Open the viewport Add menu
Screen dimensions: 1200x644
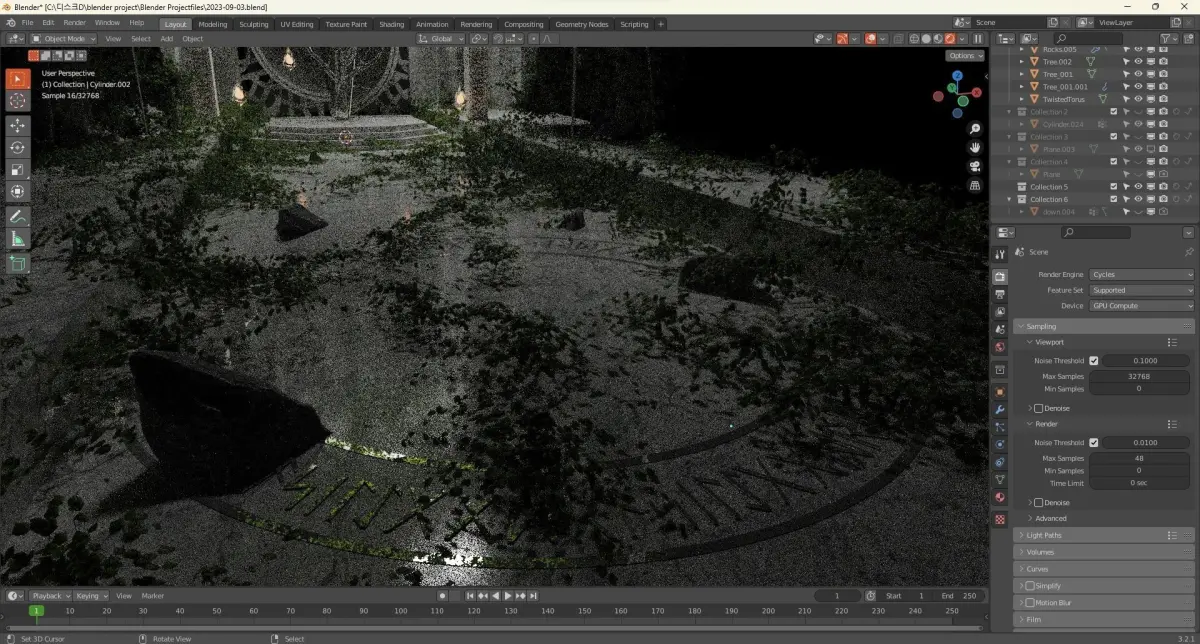point(166,38)
